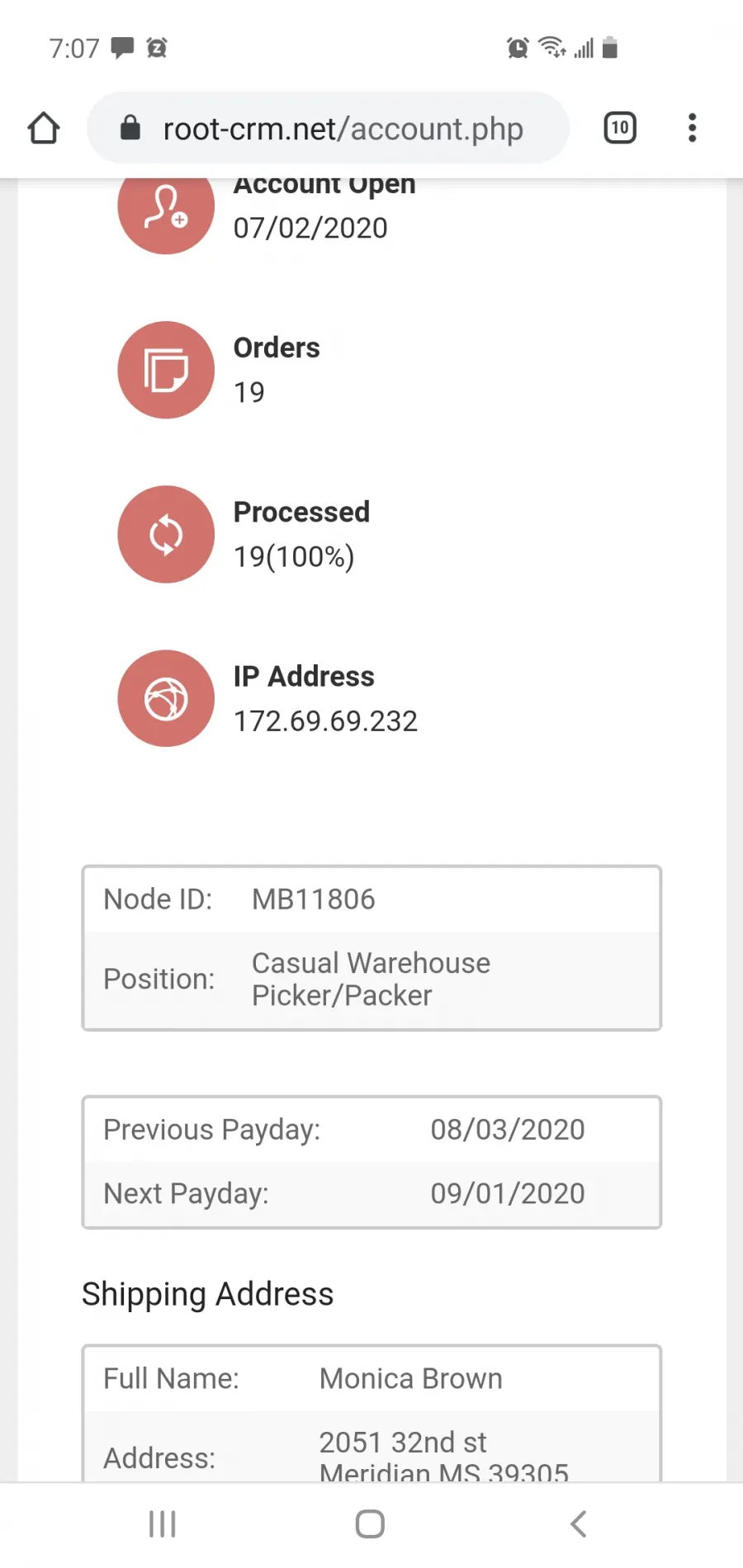
Task: Tap the Processed refresh-arrows icon
Action: click(166, 534)
